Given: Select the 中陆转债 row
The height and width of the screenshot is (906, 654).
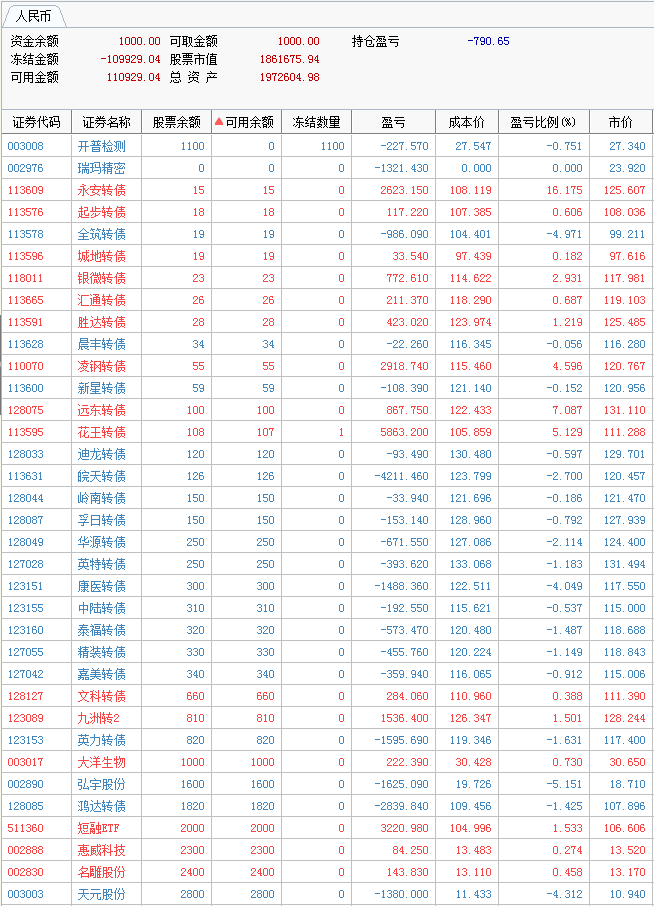Looking at the screenshot, I should coord(327,607).
